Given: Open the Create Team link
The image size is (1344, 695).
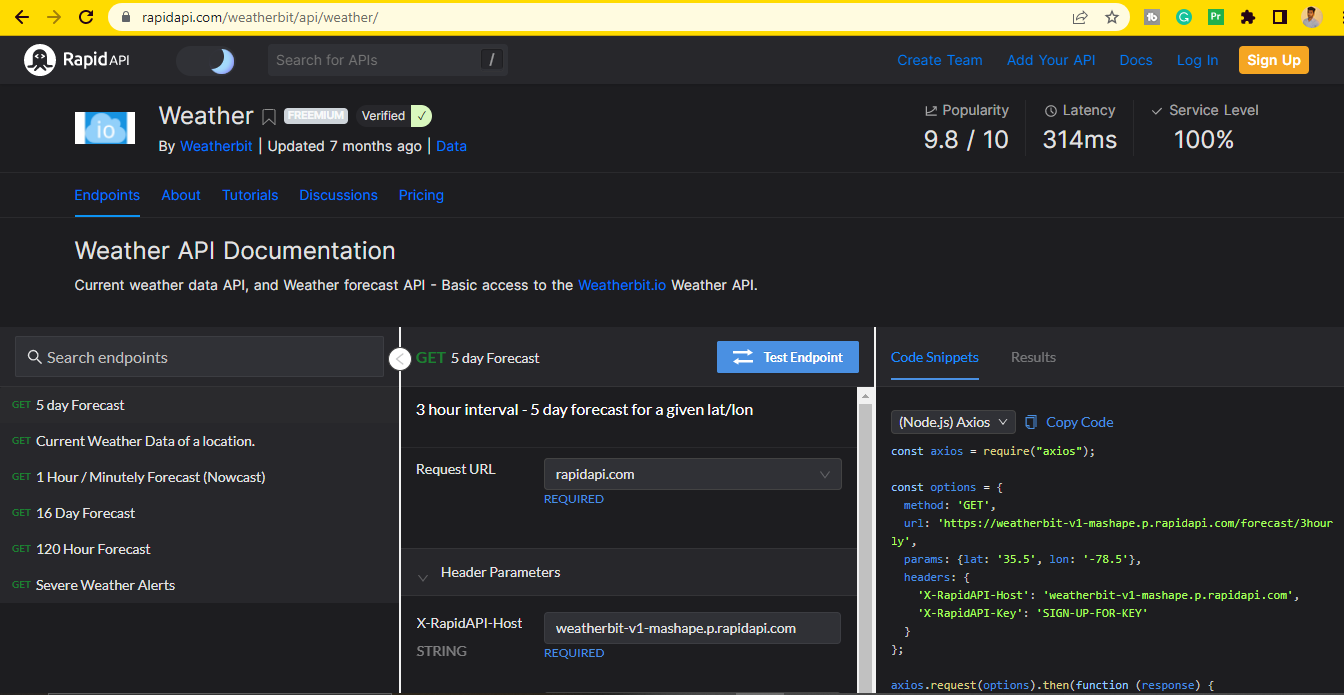Looking at the screenshot, I should pyautogui.click(x=940, y=60).
